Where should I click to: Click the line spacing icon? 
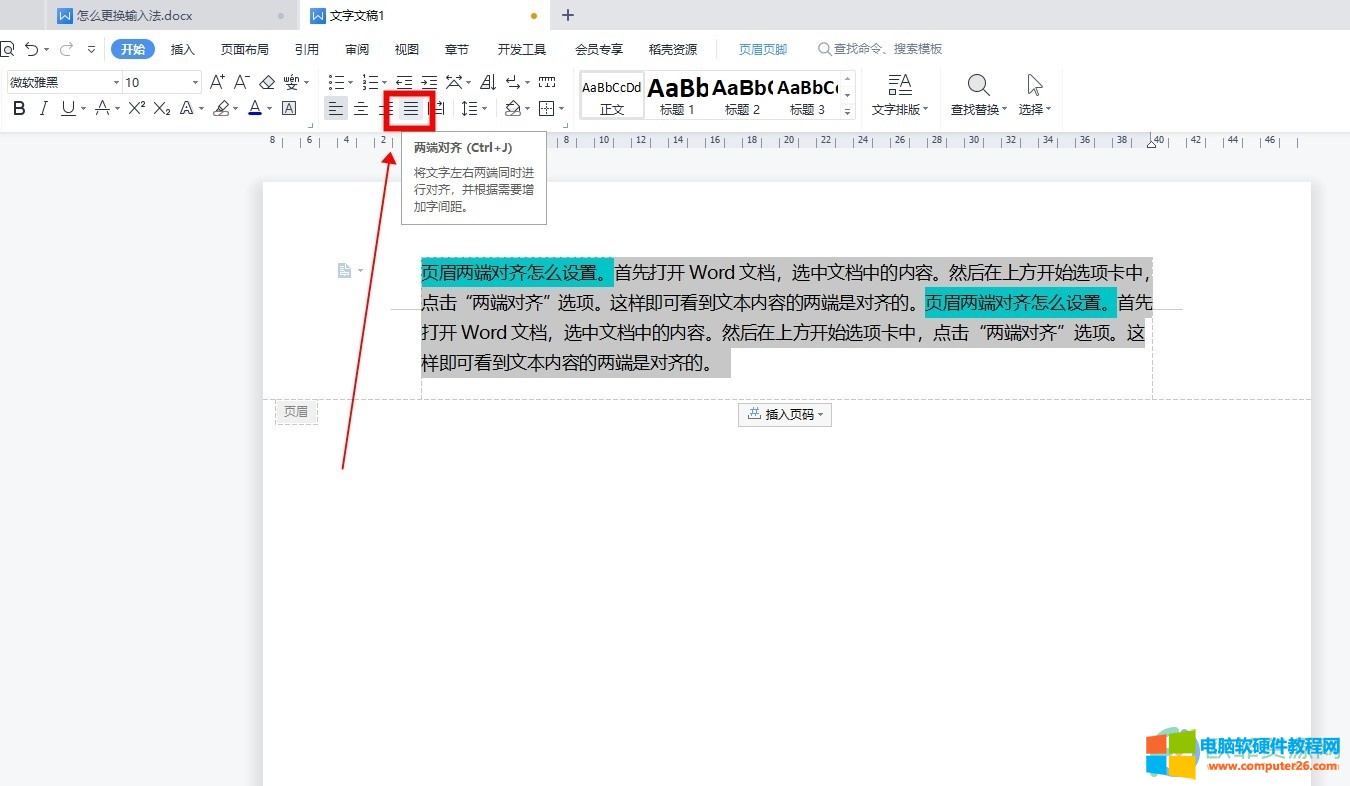pyautogui.click(x=469, y=108)
